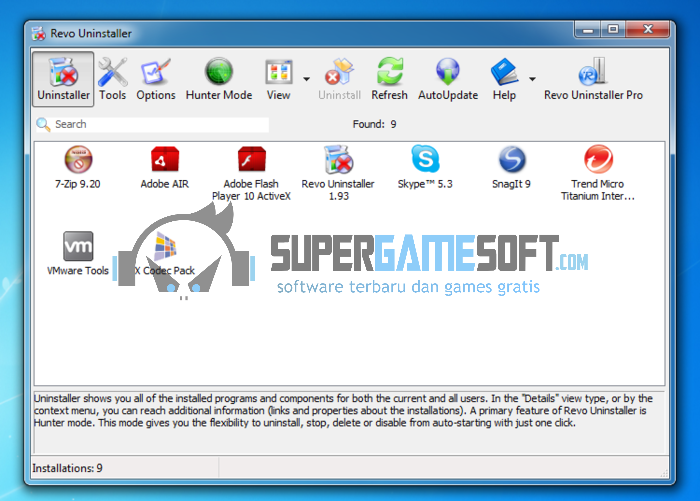The width and height of the screenshot is (700, 501).
Task: Click the window resize grip corner
Action: click(664, 473)
